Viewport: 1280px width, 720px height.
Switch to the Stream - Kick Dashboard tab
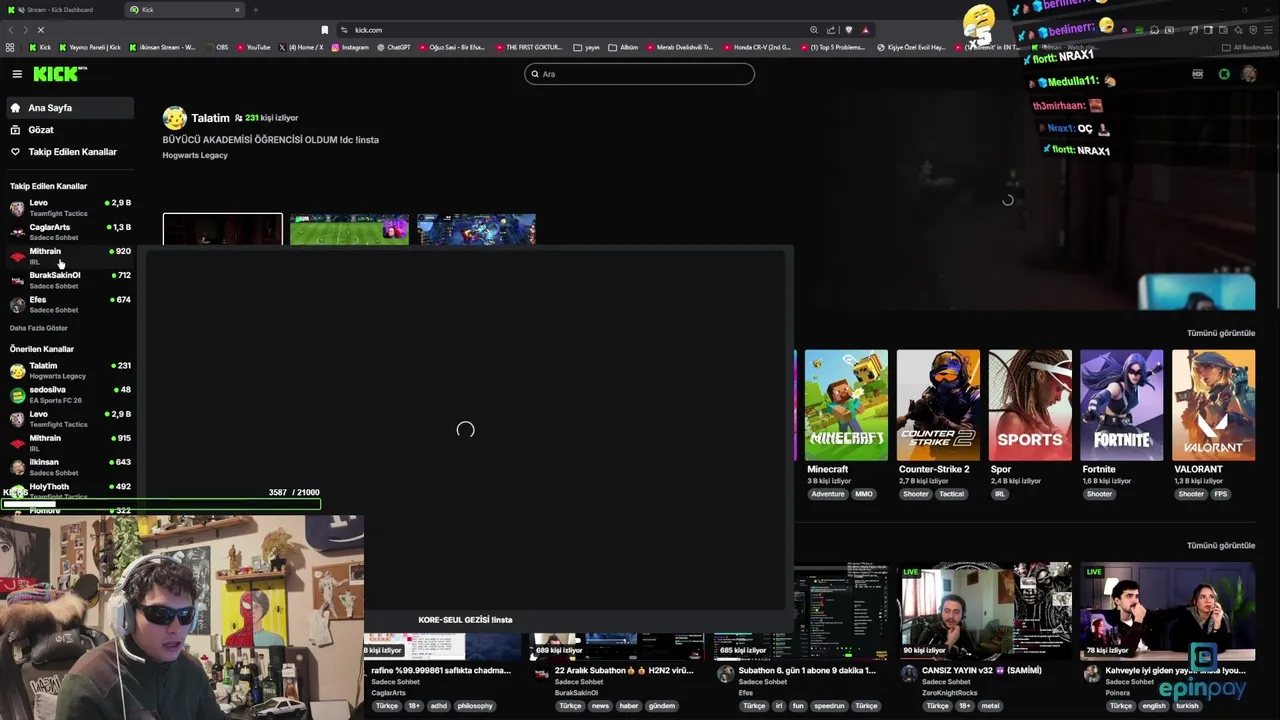62,10
